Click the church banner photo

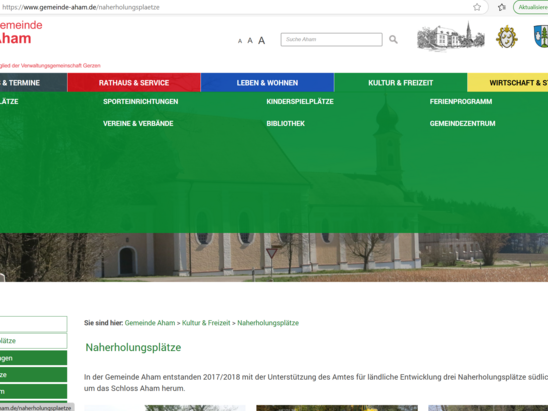click(274, 258)
